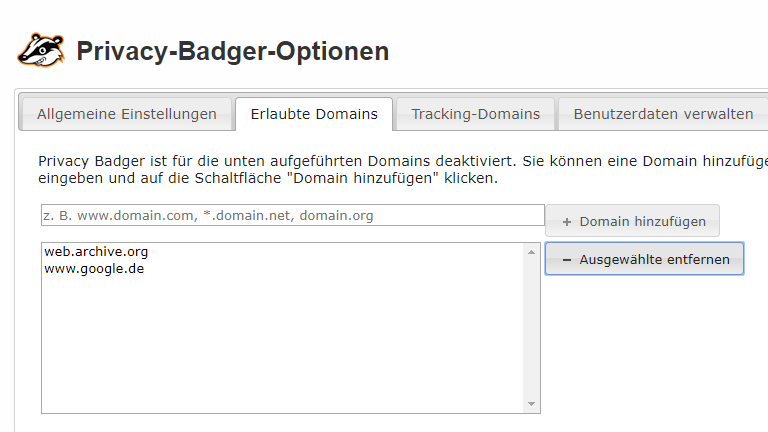Click the Privacy Badger logo icon
768x432 pixels.
(x=42, y=50)
